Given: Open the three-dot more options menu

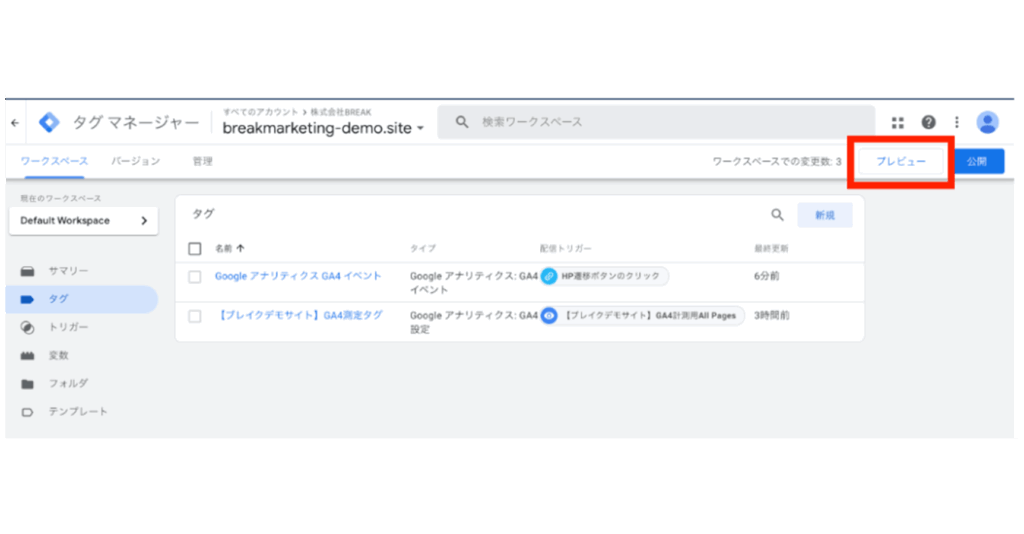Looking at the screenshot, I should pos(957,122).
